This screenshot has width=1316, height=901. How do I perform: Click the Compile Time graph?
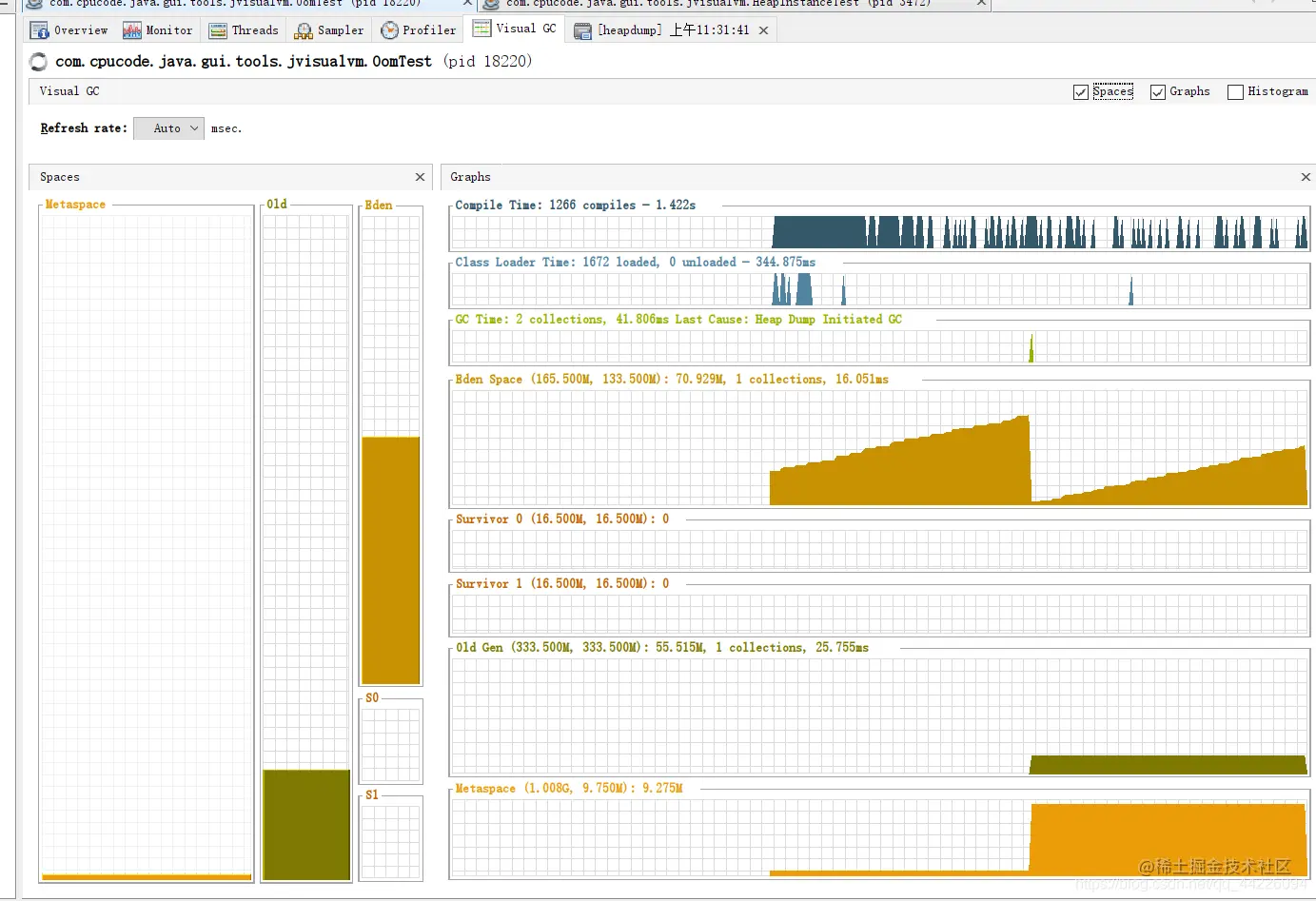pyautogui.click(x=880, y=232)
